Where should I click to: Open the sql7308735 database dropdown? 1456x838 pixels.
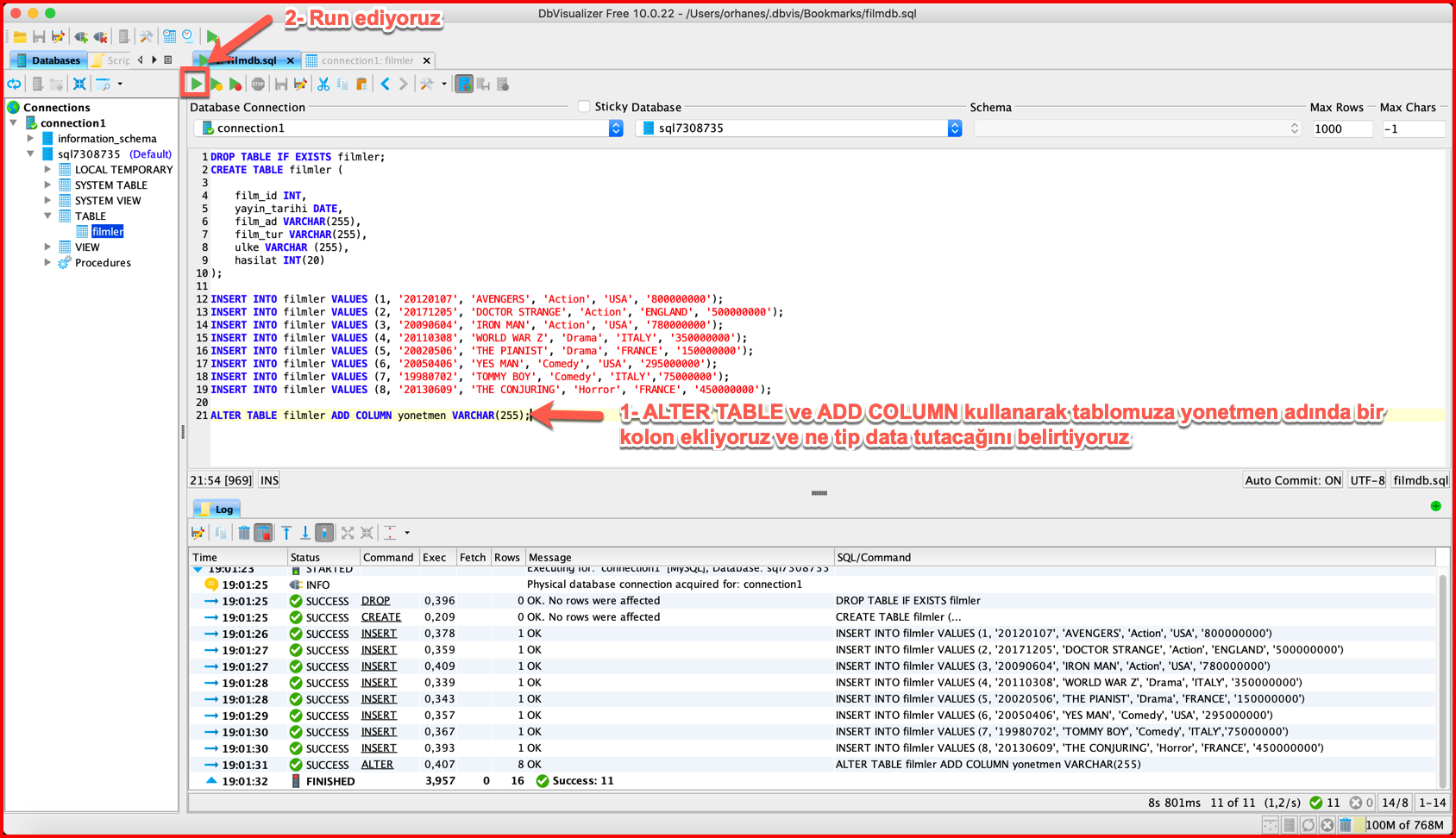pyautogui.click(x=954, y=128)
